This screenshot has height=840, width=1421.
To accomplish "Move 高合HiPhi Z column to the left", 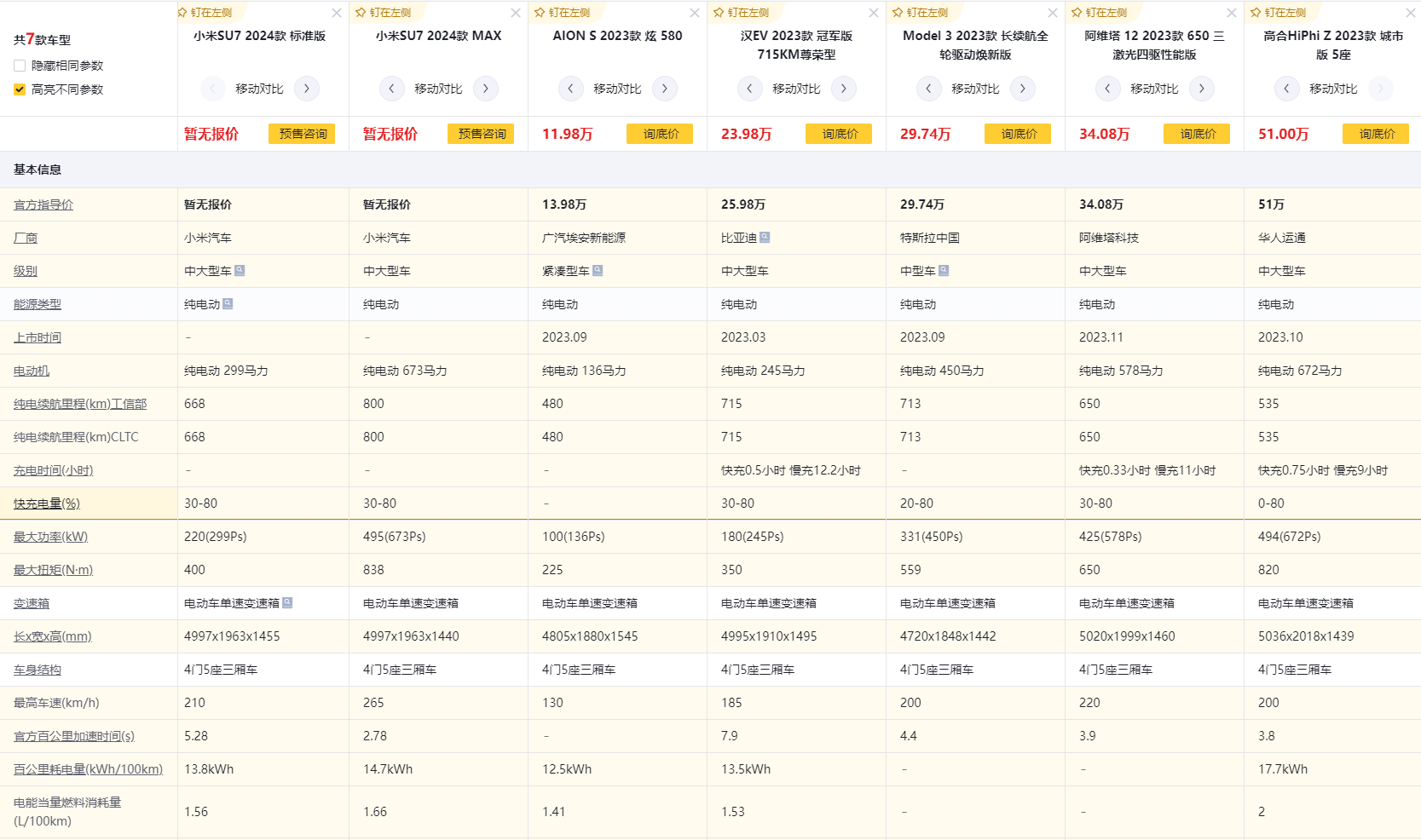I will coord(1286,89).
